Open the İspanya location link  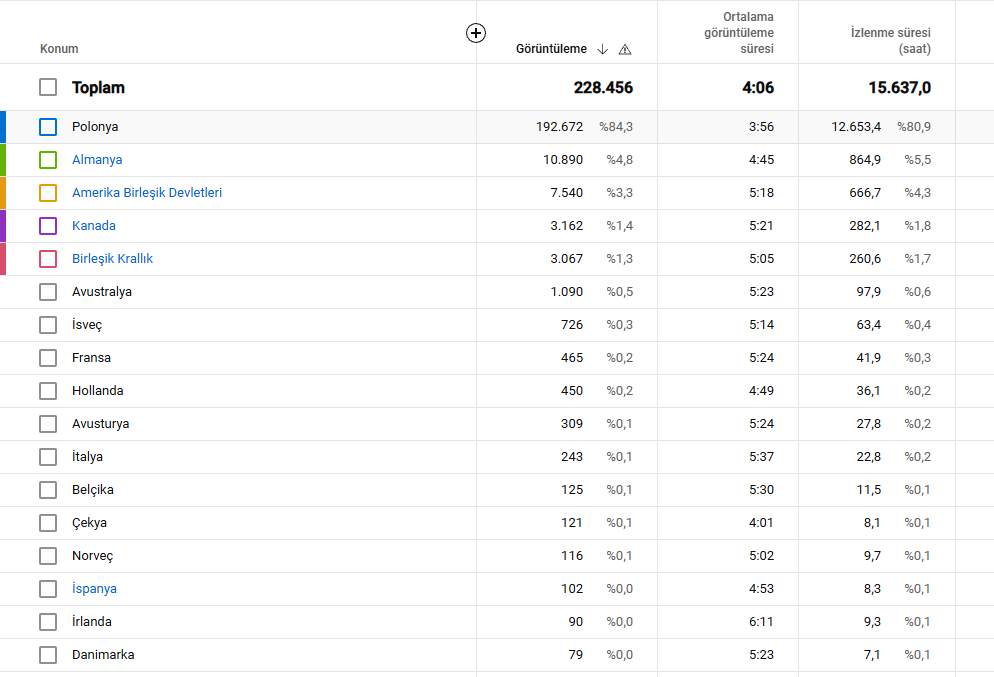(x=94, y=588)
